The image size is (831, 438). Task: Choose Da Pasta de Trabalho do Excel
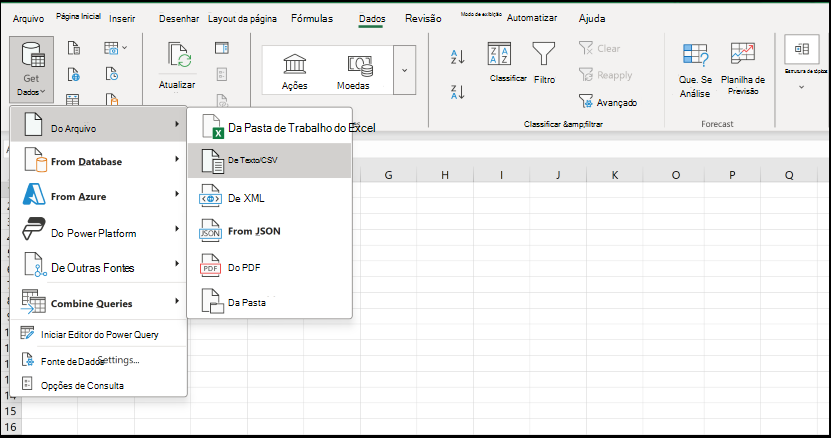coord(270,127)
